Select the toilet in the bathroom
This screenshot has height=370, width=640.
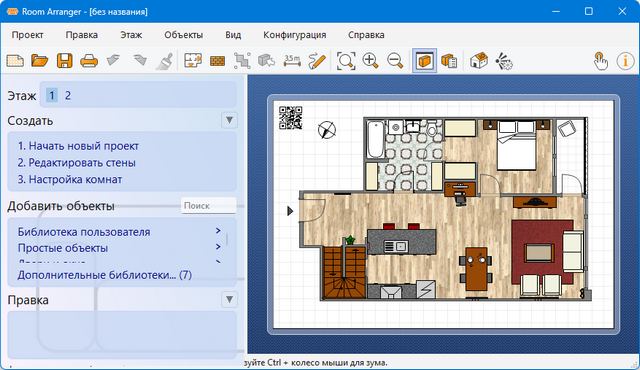pyautogui.click(x=432, y=127)
